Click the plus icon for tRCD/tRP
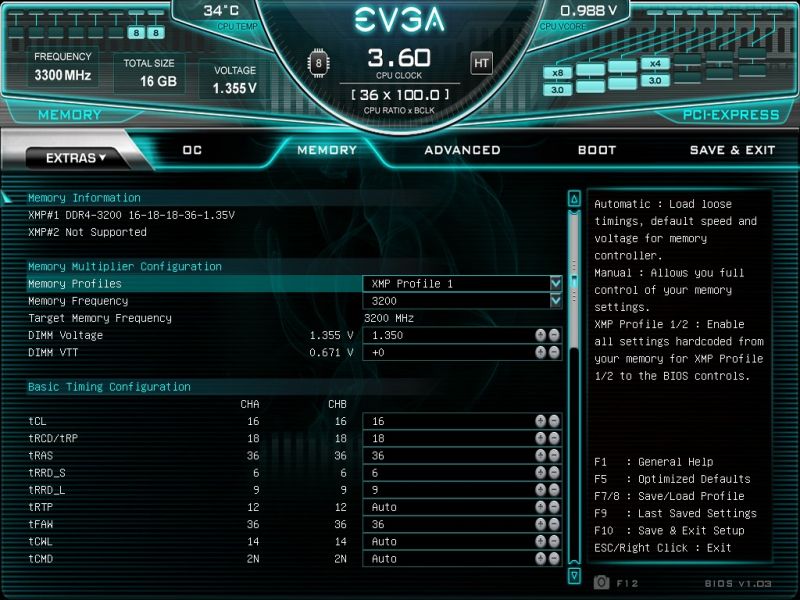The image size is (800, 600). pos(540,438)
